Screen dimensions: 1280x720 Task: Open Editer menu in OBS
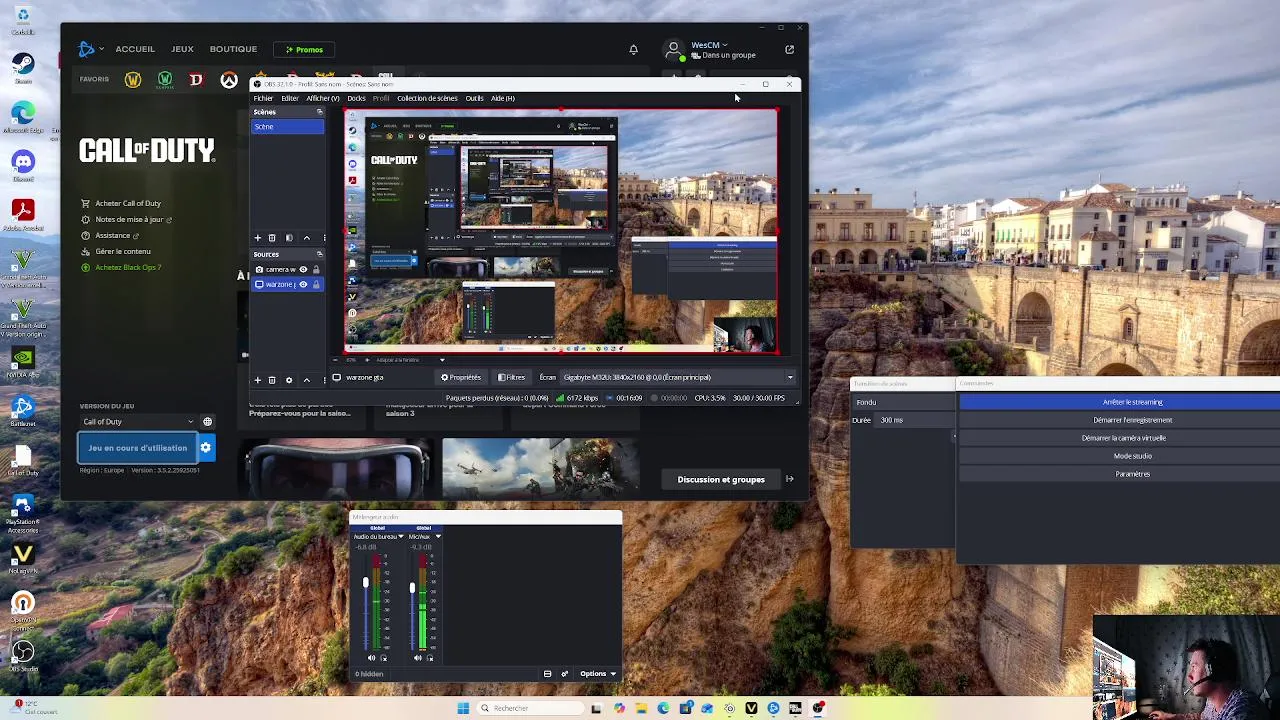290,98
